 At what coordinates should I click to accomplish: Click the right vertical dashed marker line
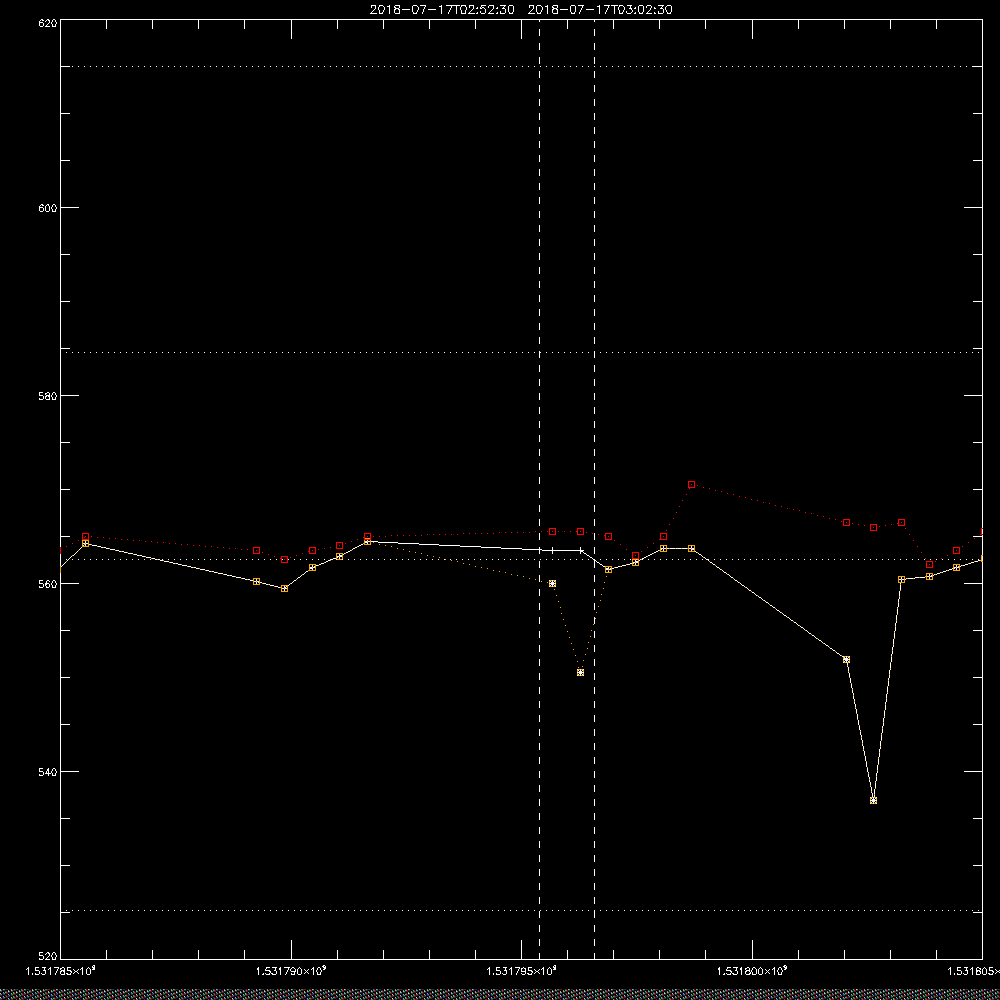[x=594, y=489]
